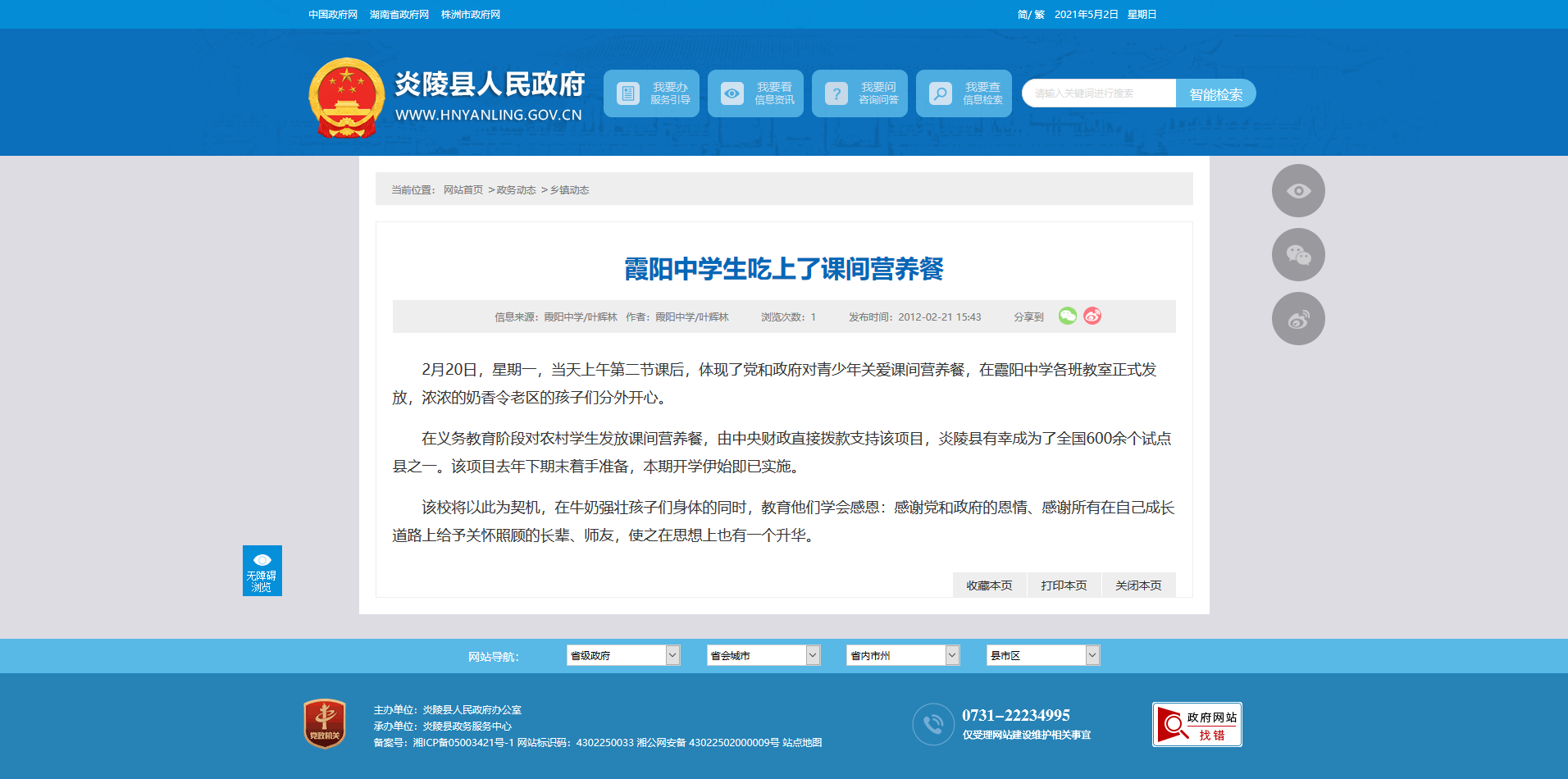This screenshot has height=779, width=1568.
Task: Go to 网站首页 in breadcrumb
Action: tap(463, 190)
